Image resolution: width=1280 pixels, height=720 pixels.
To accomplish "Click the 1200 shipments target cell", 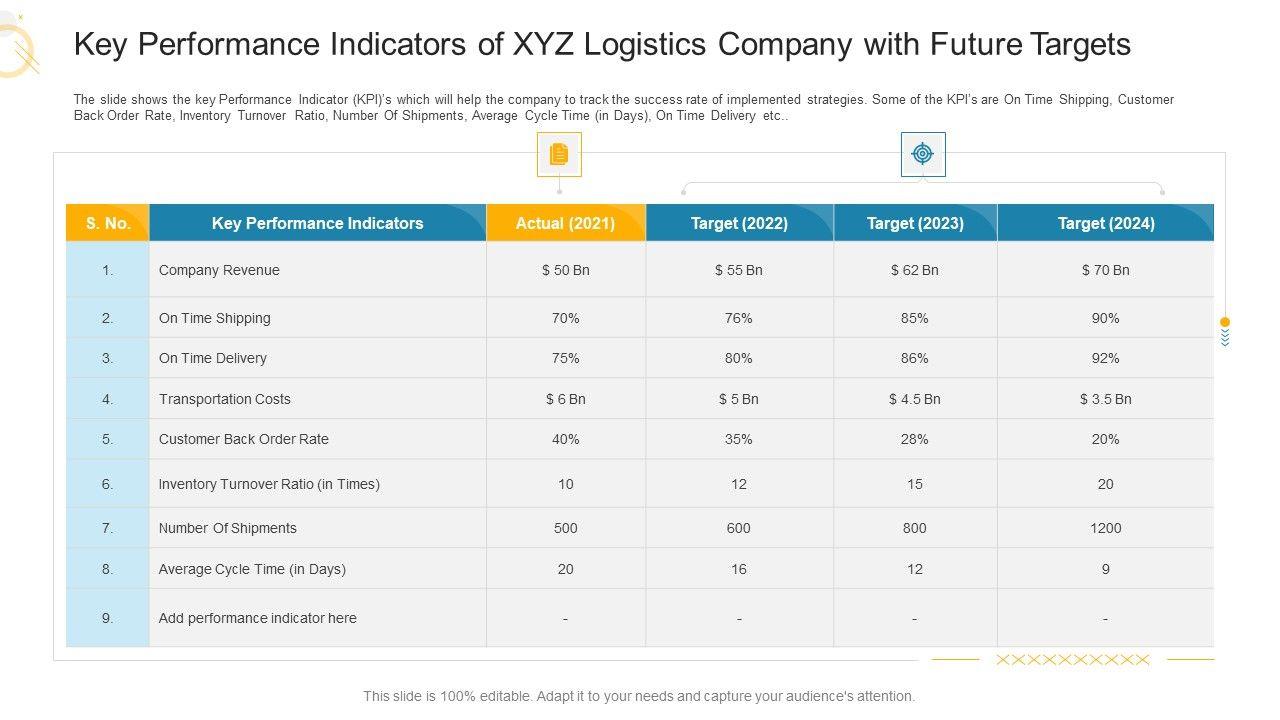I will 1105,528.
